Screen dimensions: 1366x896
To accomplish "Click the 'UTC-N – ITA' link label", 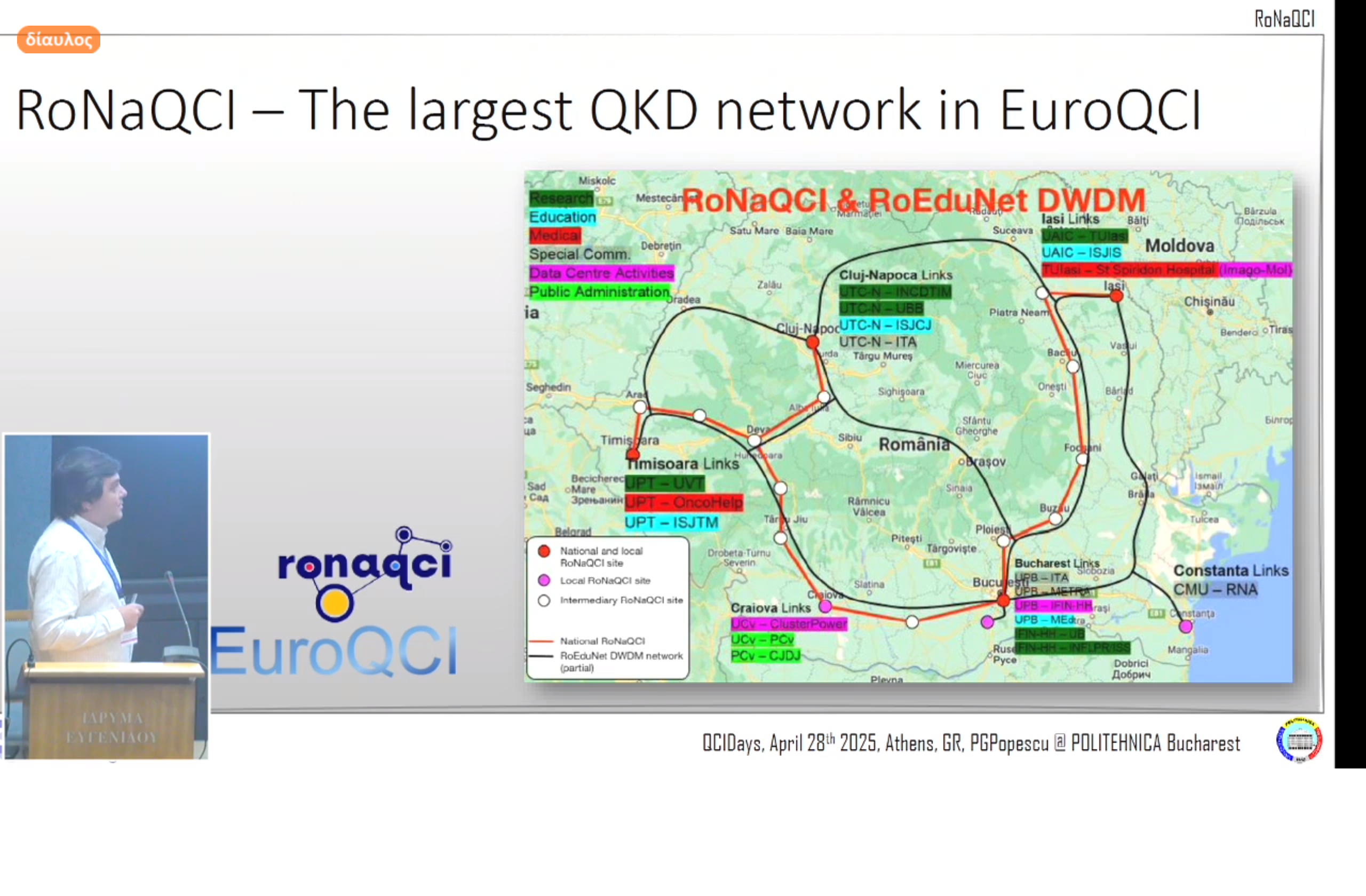I will click(x=878, y=342).
